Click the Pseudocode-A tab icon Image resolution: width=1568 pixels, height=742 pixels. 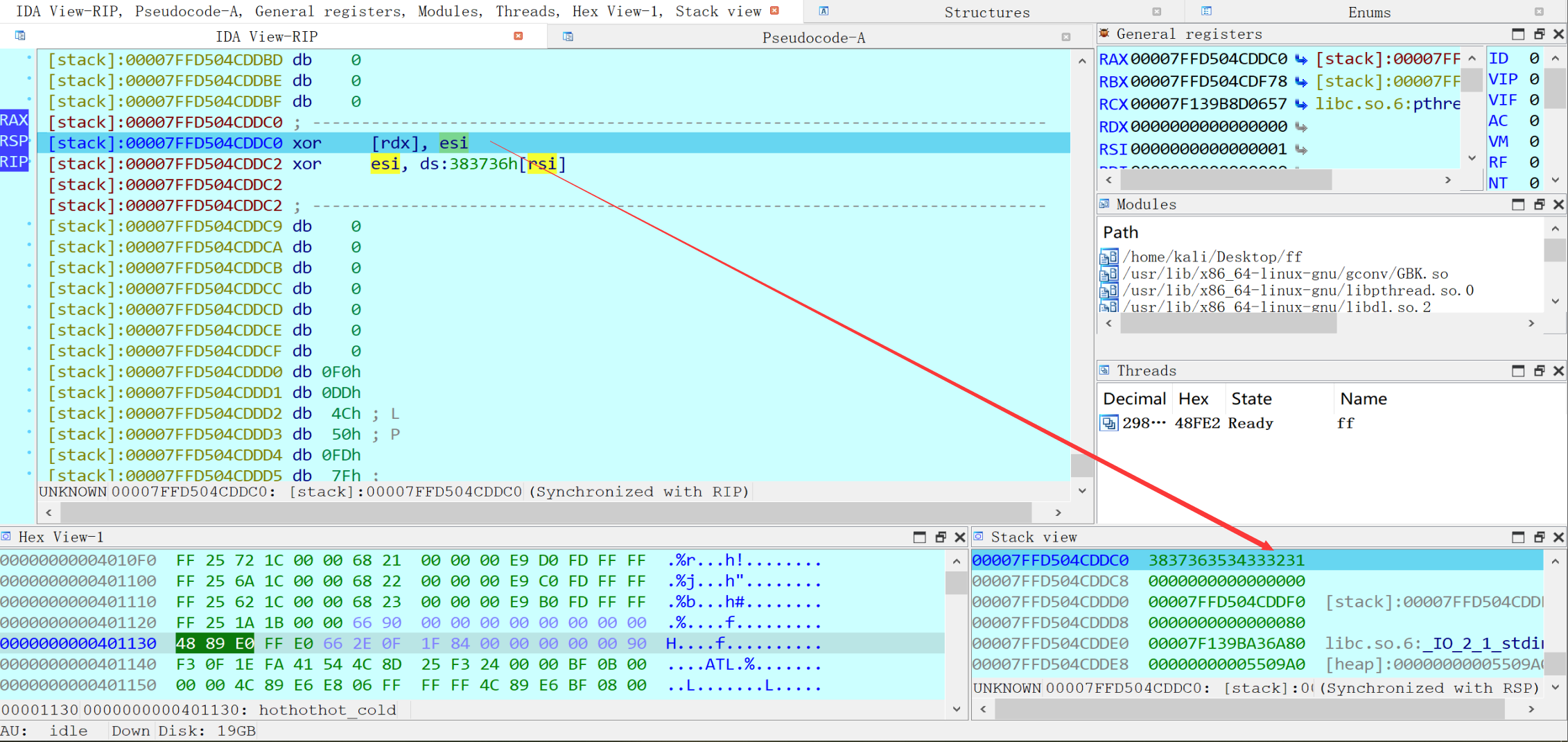(568, 37)
